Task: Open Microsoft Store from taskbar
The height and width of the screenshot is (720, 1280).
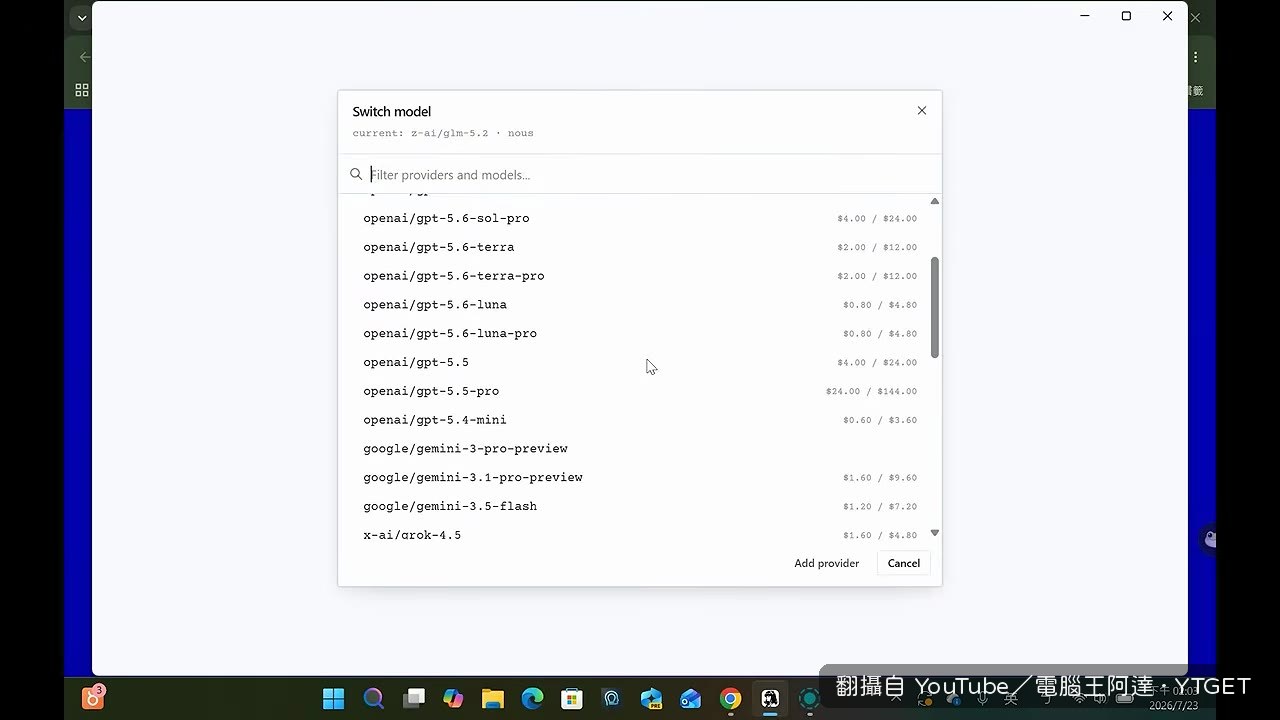Action: [x=572, y=698]
